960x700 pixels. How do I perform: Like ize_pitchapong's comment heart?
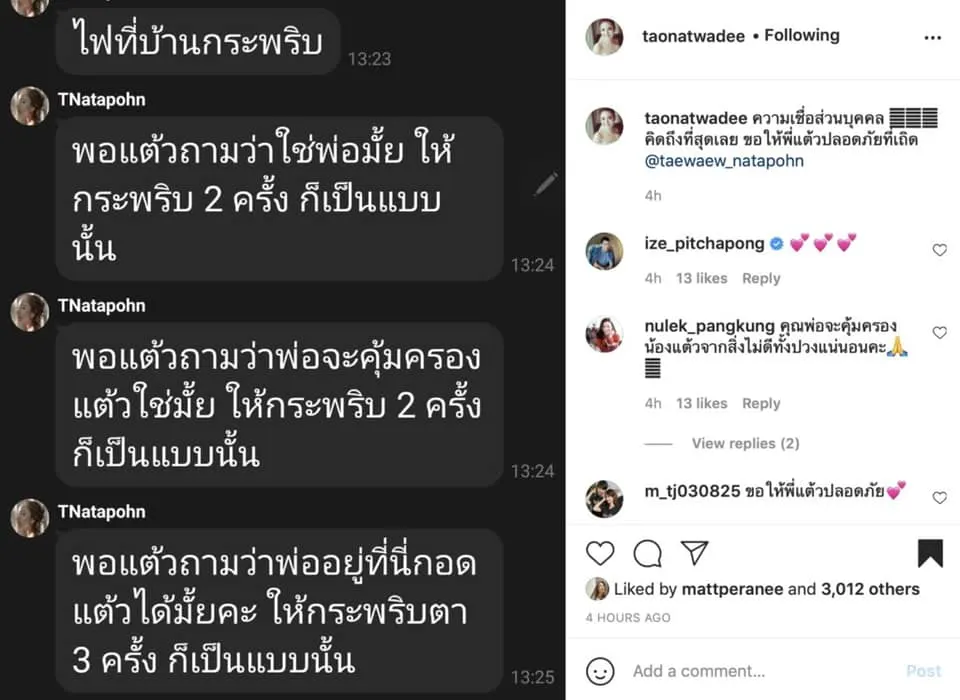[x=939, y=250]
